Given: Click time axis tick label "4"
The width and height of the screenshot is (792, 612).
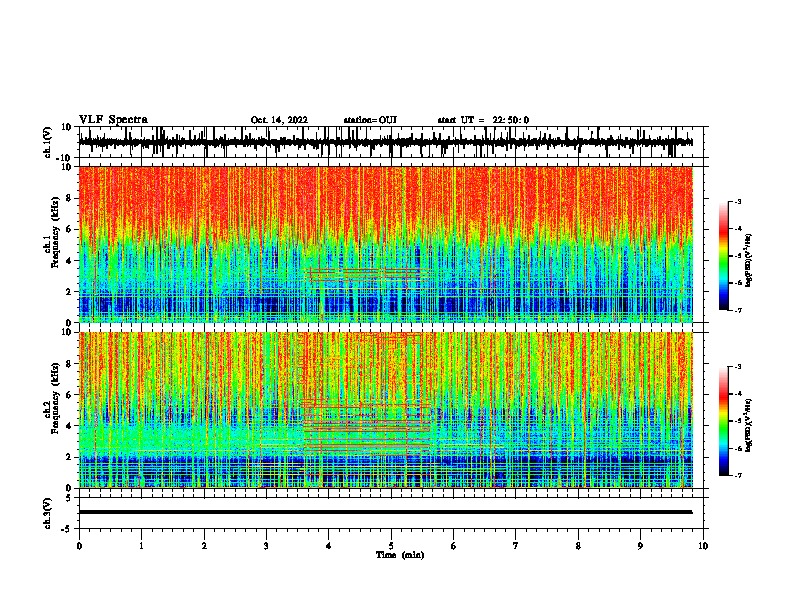Looking at the screenshot, I should [329, 546].
